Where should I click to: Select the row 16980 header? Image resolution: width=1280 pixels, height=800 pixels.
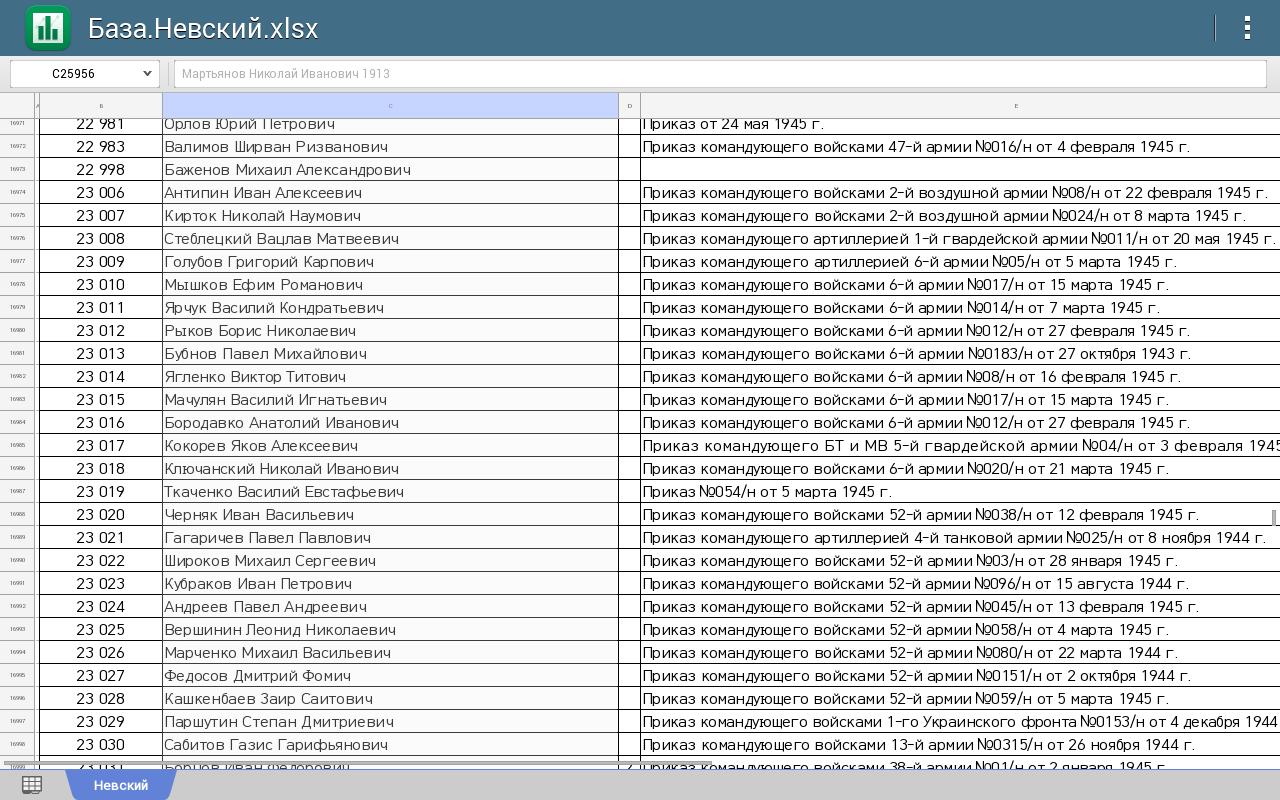pyautogui.click(x=17, y=331)
